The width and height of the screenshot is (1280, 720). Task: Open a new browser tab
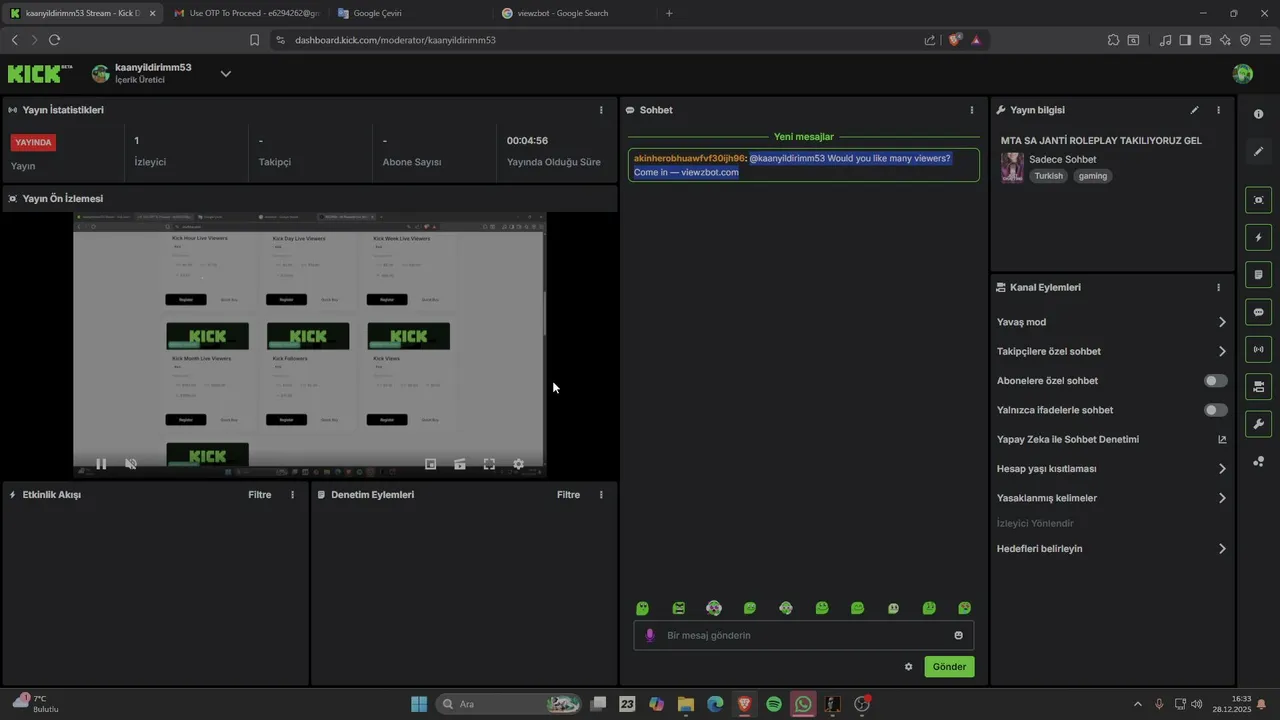pos(669,13)
